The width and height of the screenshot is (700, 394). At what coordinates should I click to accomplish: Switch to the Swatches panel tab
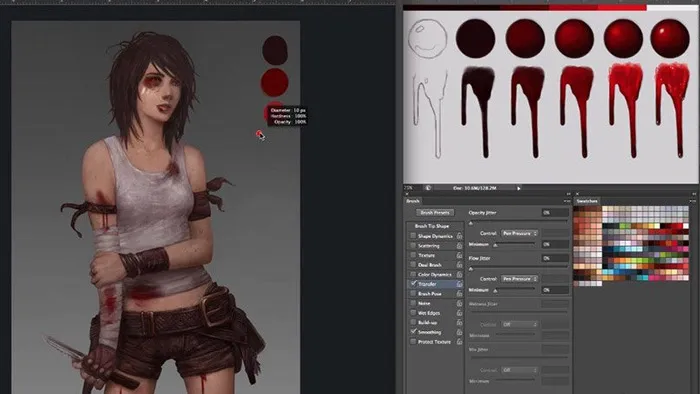(587, 201)
